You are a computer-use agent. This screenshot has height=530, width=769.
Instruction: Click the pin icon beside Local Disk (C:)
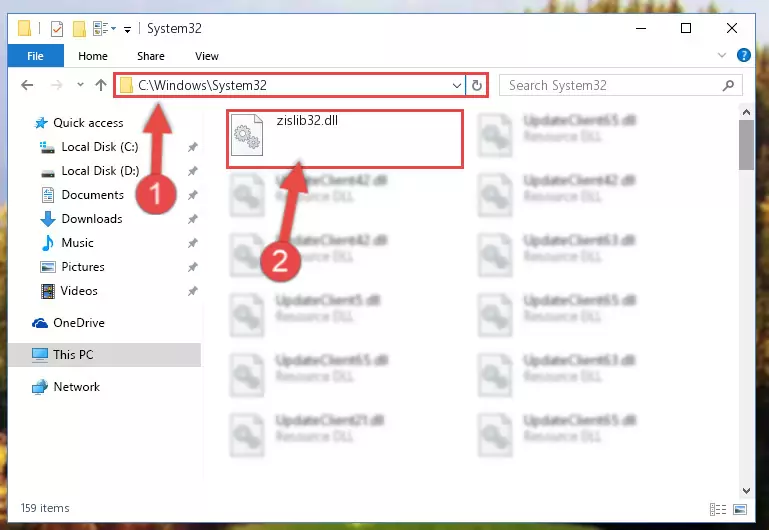193,147
